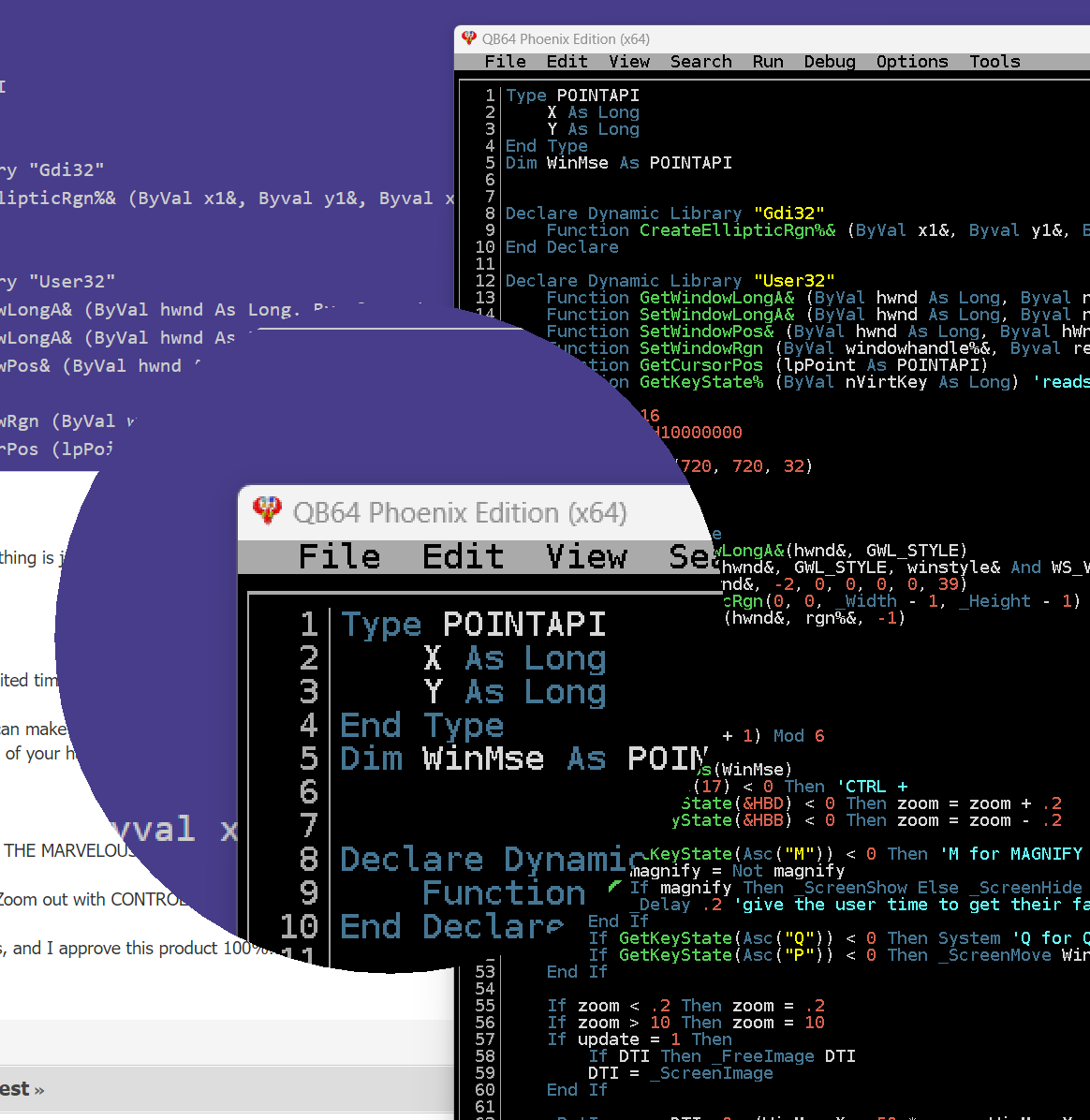This screenshot has height=1120, width=1090.
Task: Open the Run menu in QB64
Action: pyautogui.click(x=768, y=62)
